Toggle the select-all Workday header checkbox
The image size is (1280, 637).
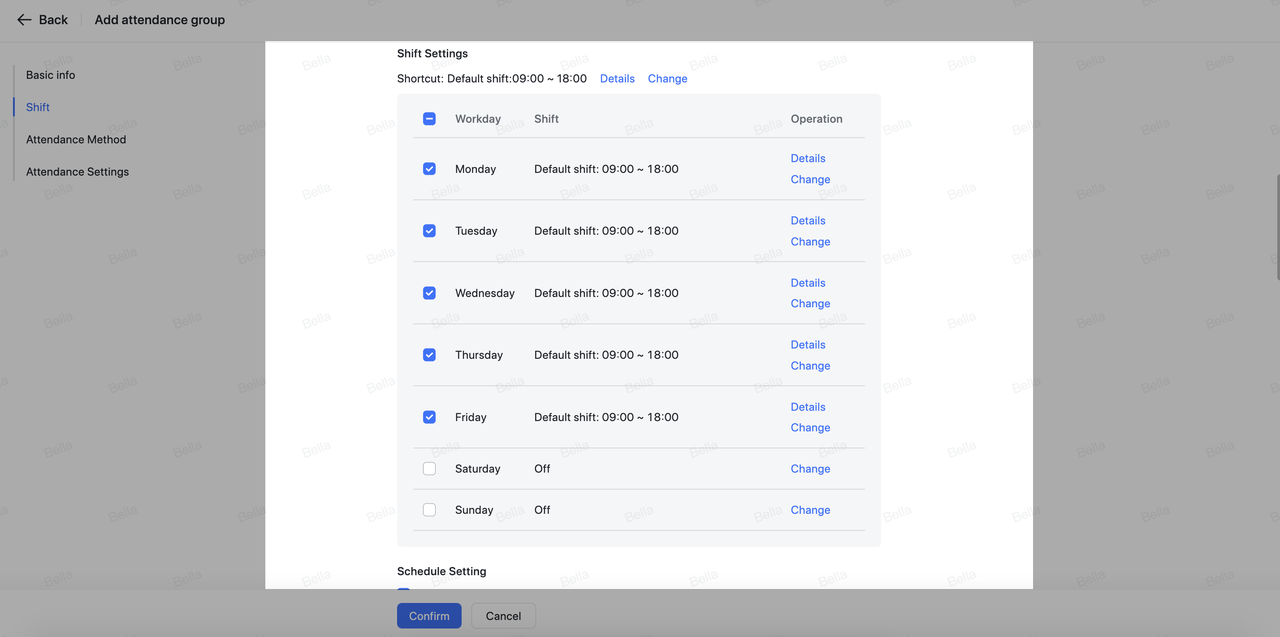(429, 119)
